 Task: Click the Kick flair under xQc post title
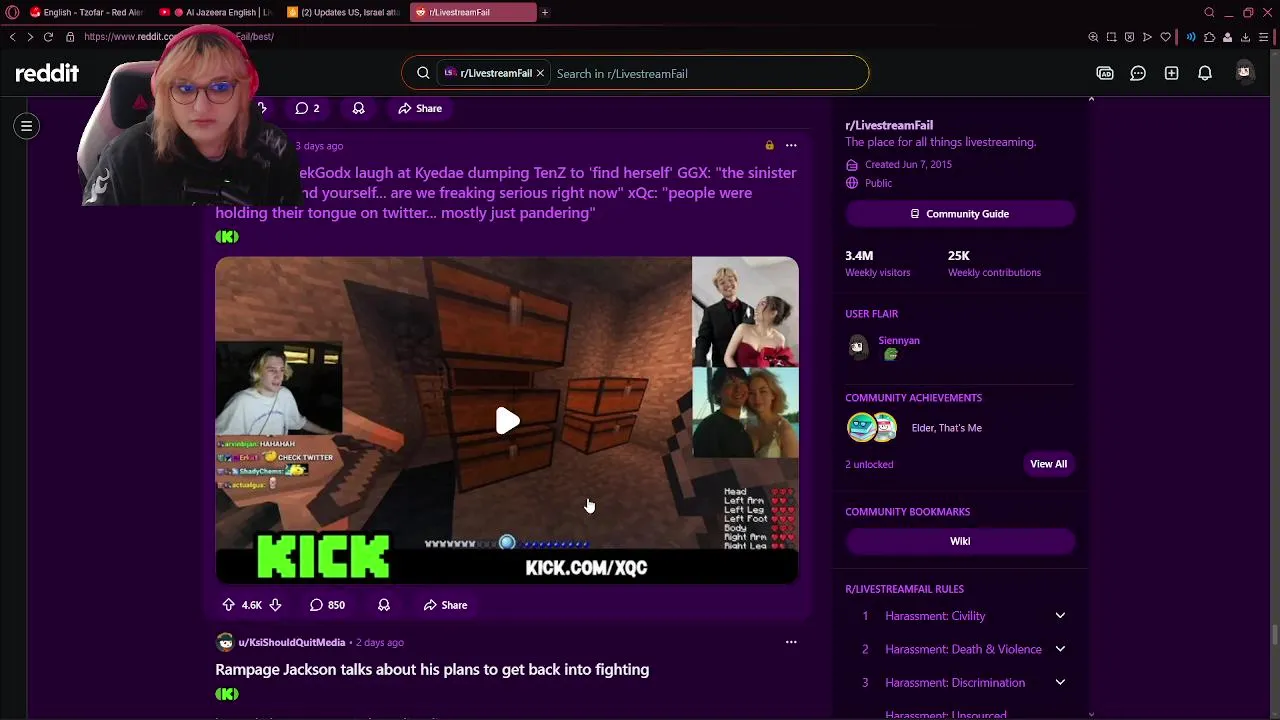click(x=227, y=237)
